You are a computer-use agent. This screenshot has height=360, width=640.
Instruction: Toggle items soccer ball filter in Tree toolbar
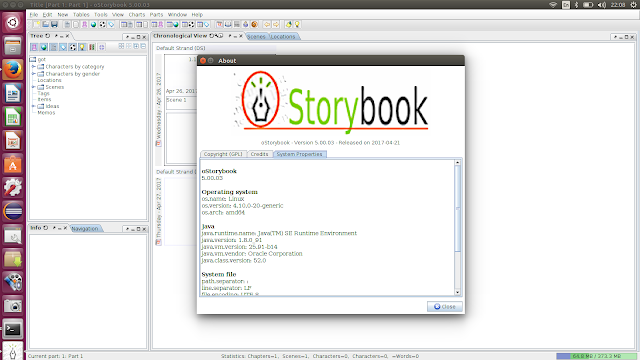pyautogui.click(x=73, y=47)
